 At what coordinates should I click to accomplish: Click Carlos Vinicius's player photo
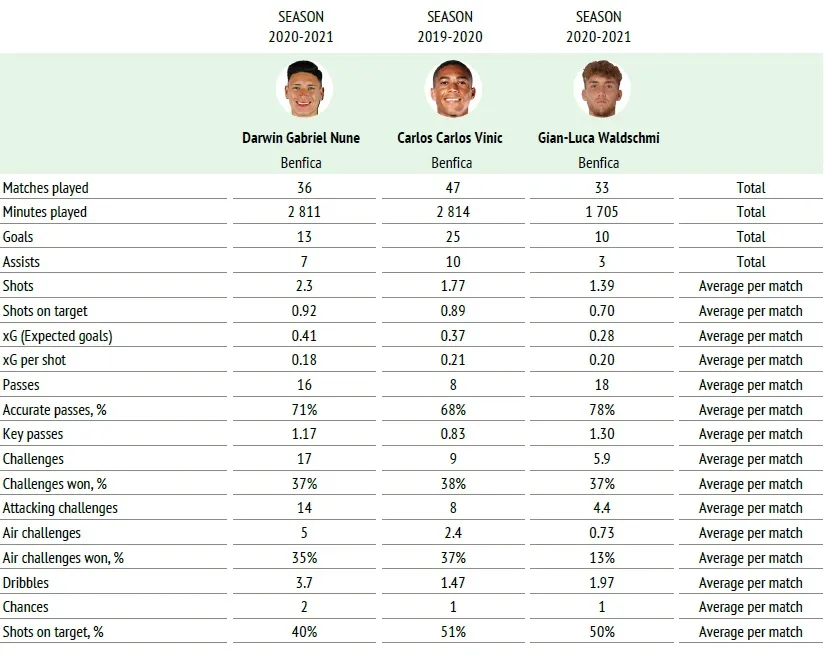451,89
